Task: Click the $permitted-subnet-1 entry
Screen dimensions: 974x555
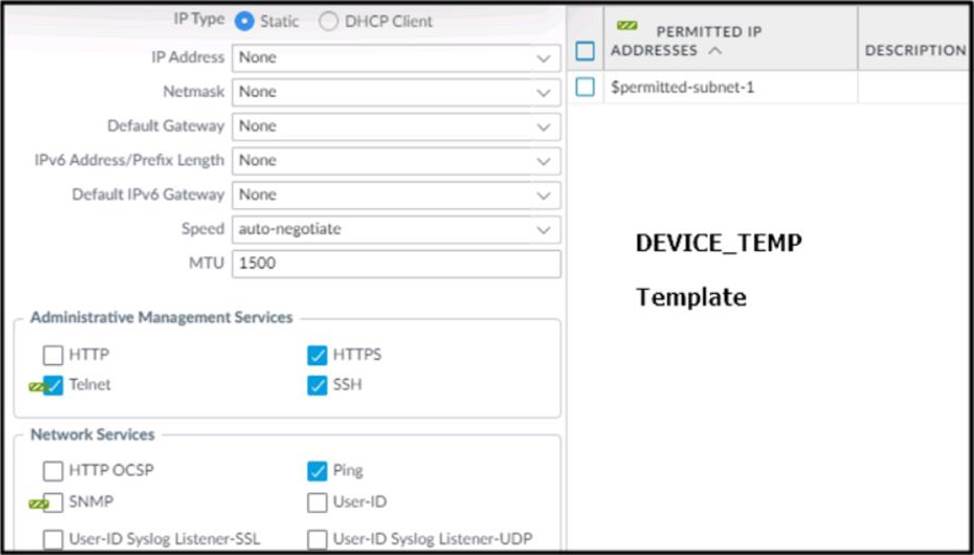Action: [682, 88]
